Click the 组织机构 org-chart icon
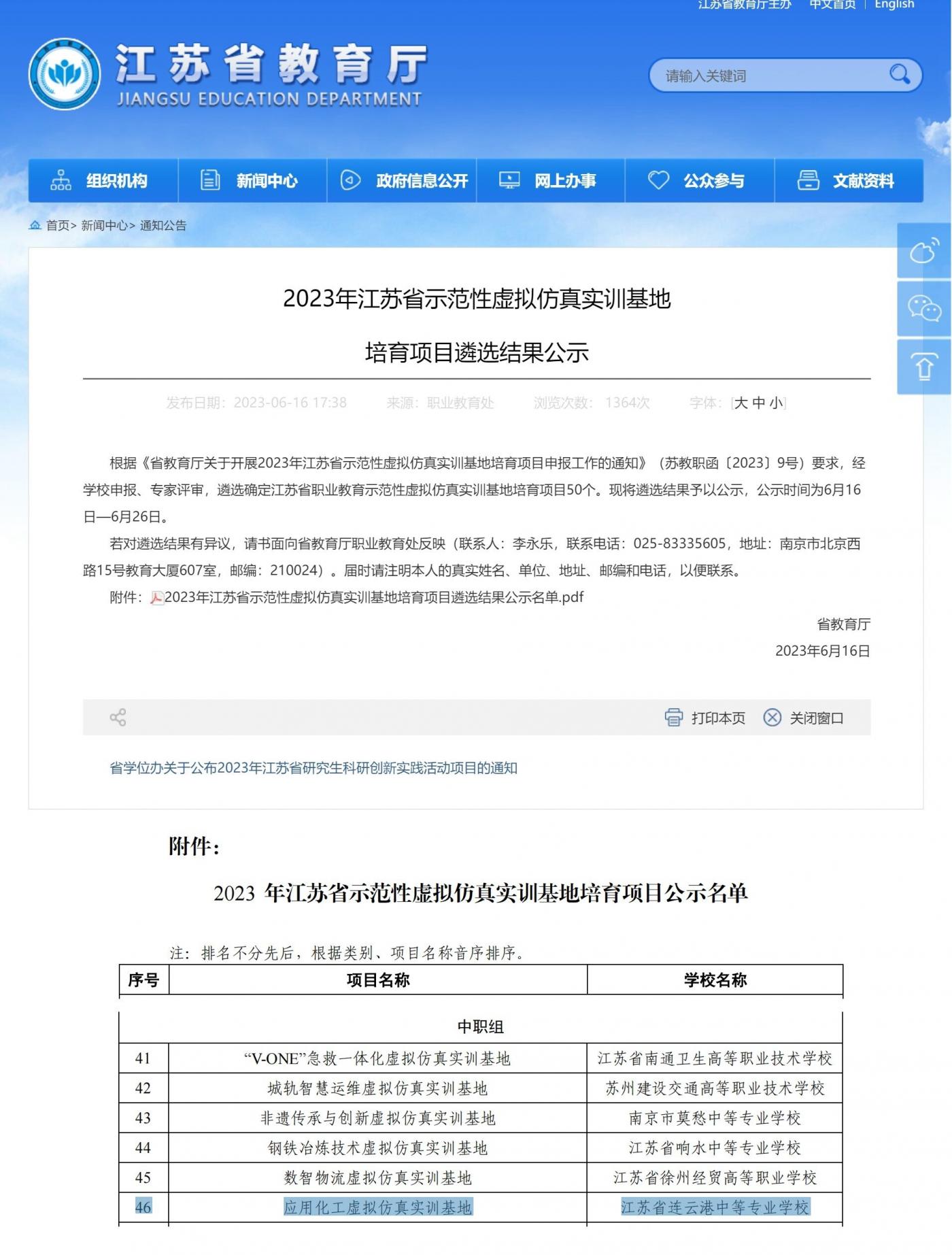Screen dimensions: 952x1255 click(61, 180)
